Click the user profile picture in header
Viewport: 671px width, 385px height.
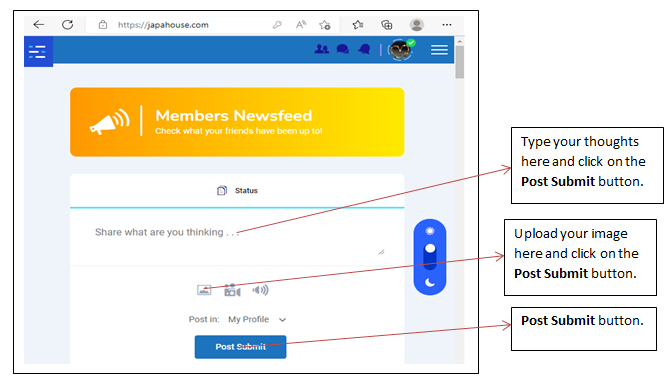(x=400, y=50)
